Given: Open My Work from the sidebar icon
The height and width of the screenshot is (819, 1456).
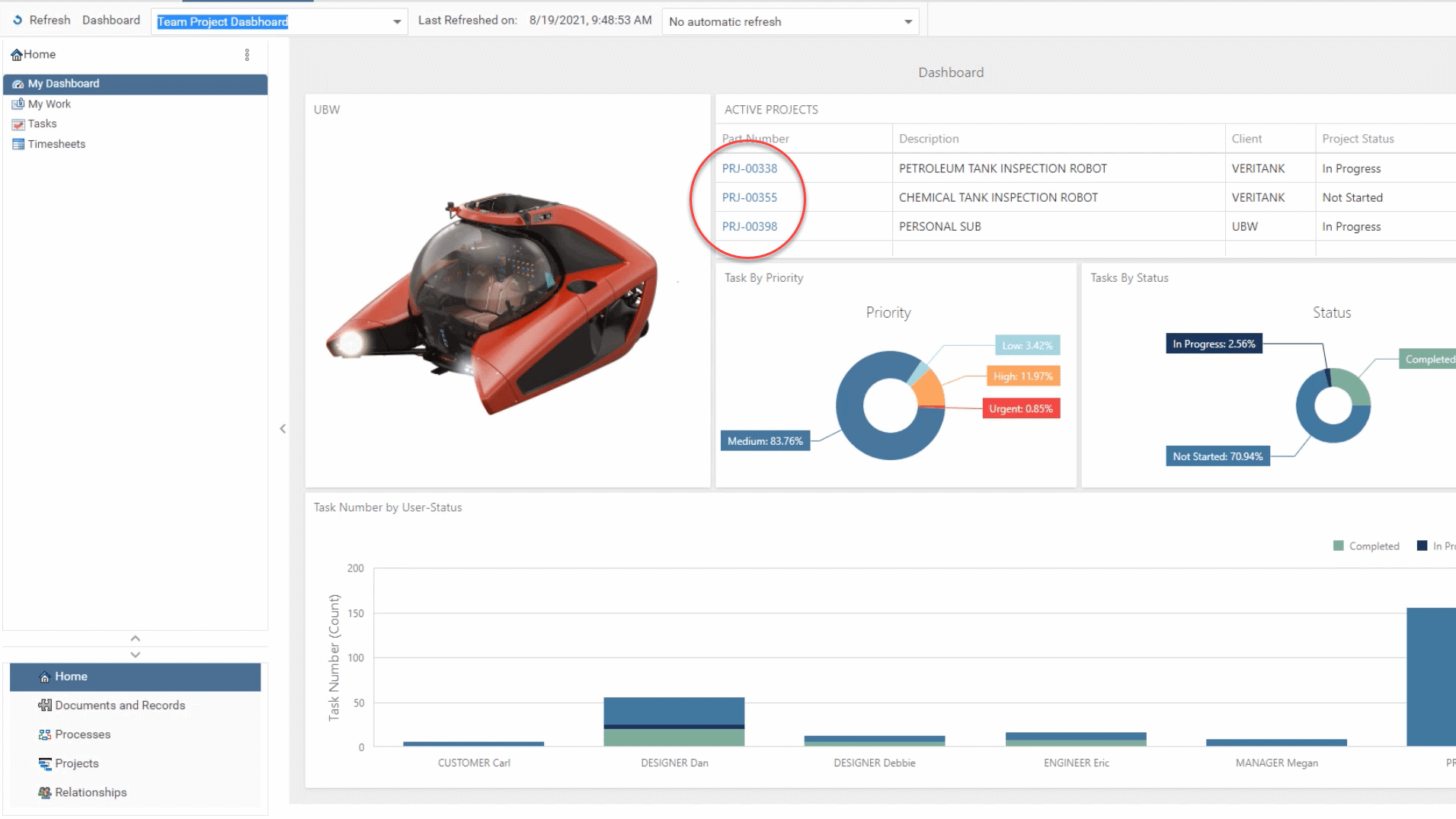Looking at the screenshot, I should click(17, 104).
